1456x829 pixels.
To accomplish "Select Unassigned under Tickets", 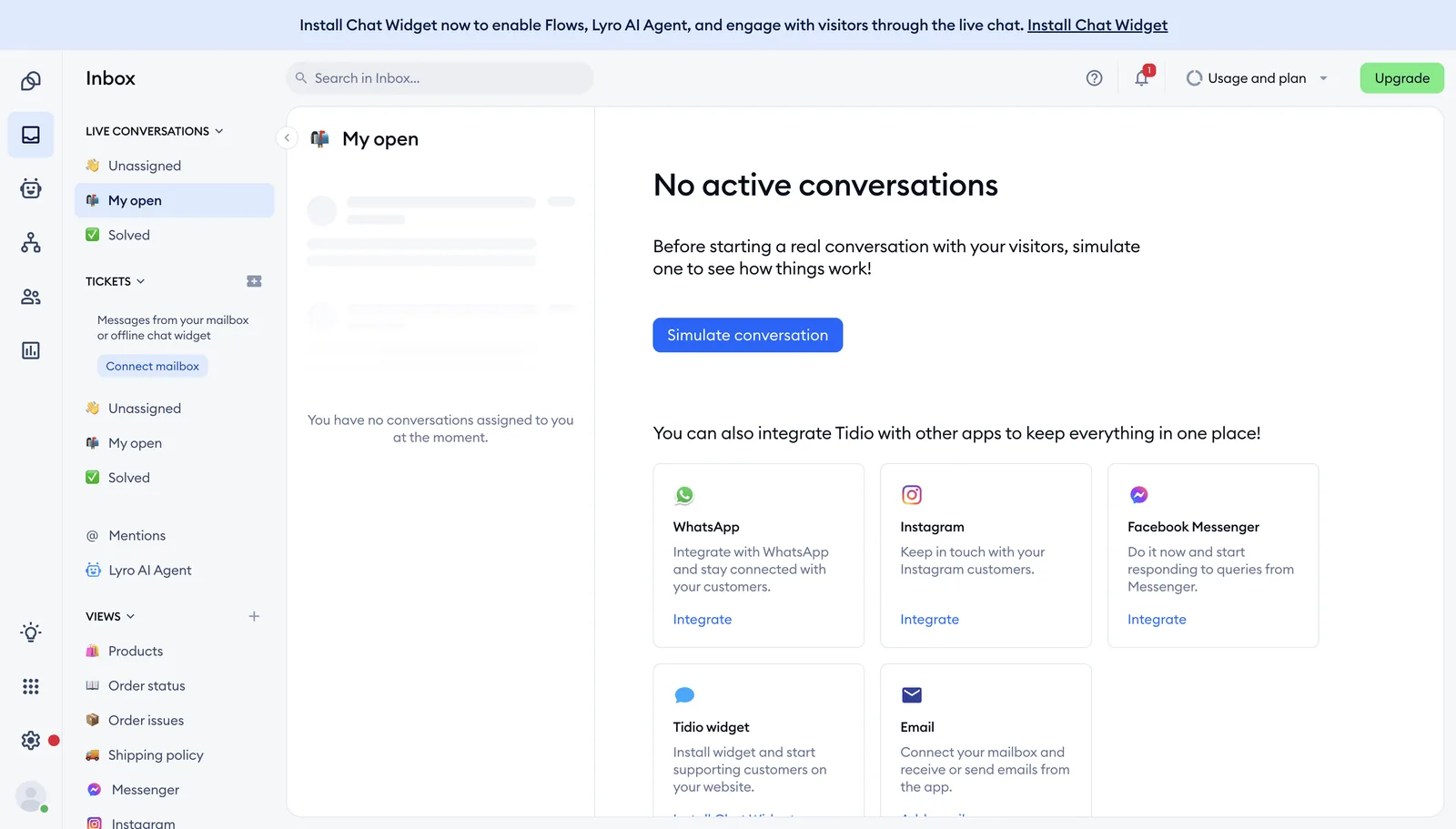I will [x=174, y=409].
